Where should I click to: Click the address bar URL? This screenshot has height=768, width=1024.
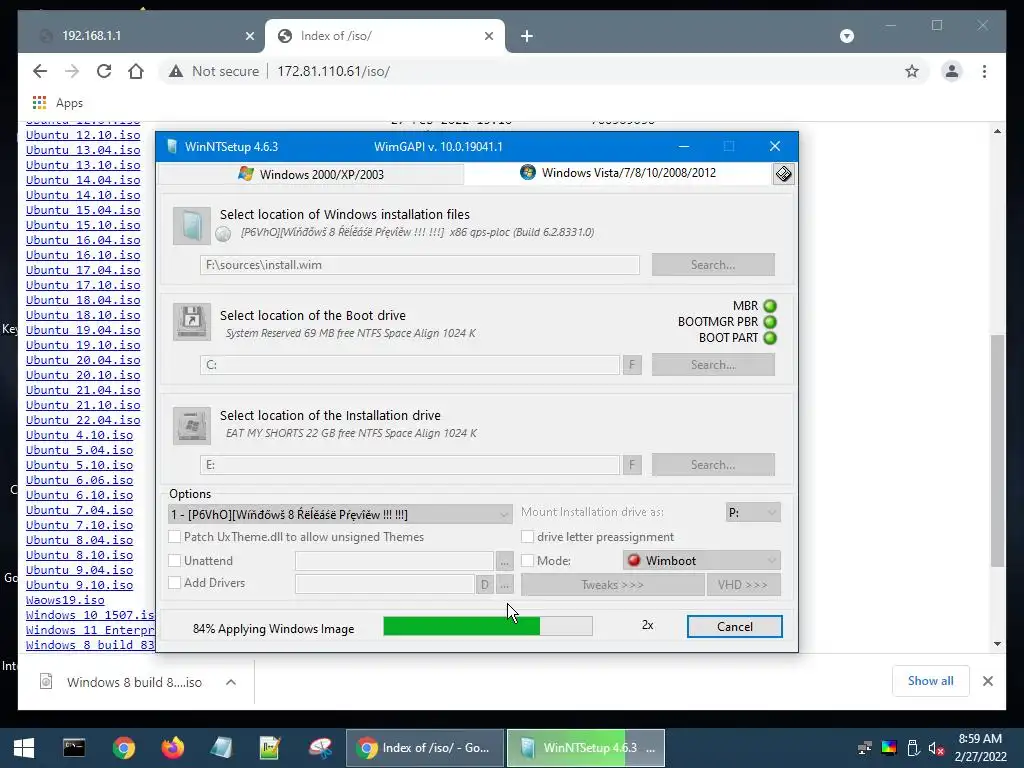(333, 71)
